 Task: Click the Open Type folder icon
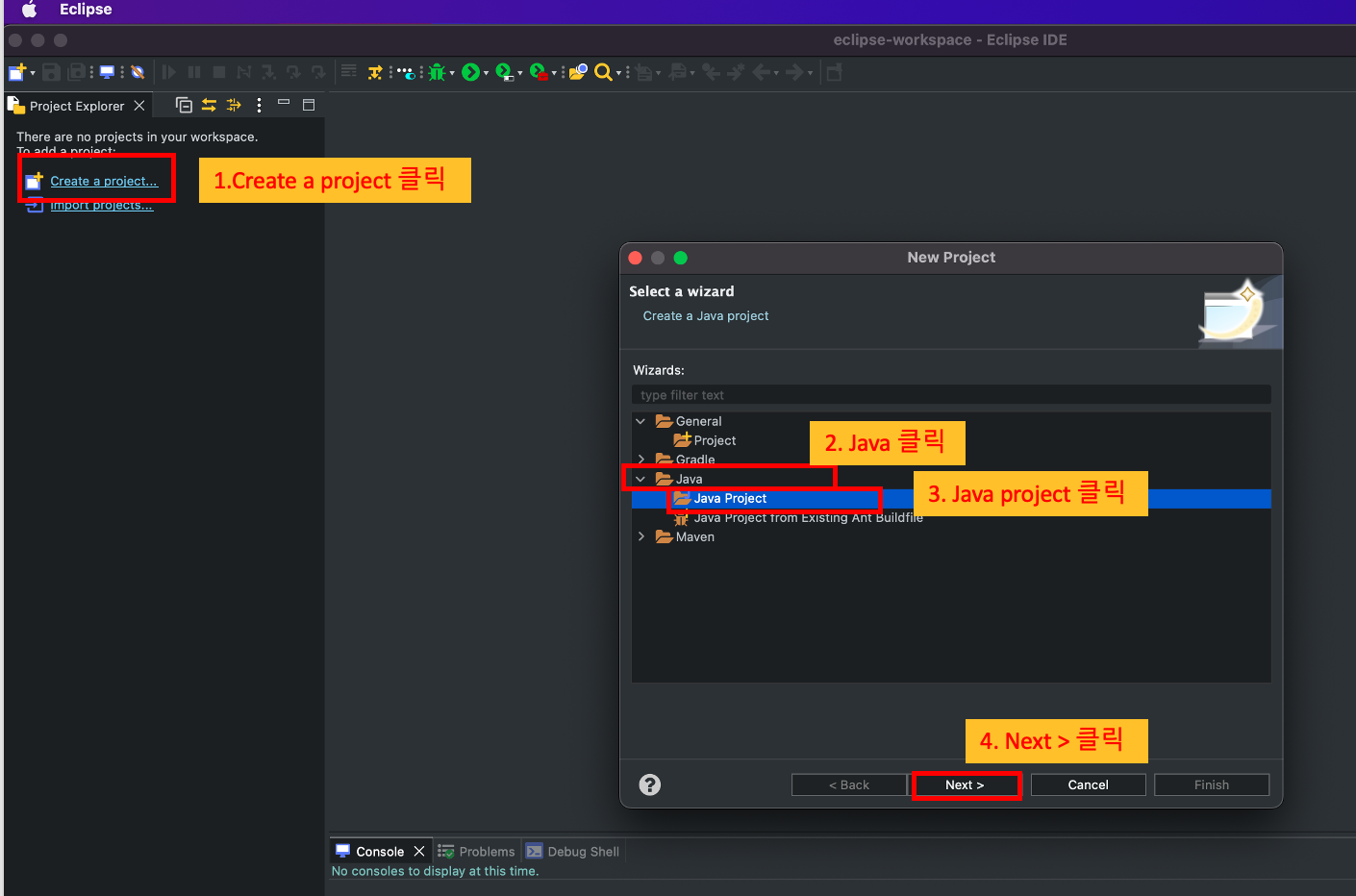click(x=578, y=72)
